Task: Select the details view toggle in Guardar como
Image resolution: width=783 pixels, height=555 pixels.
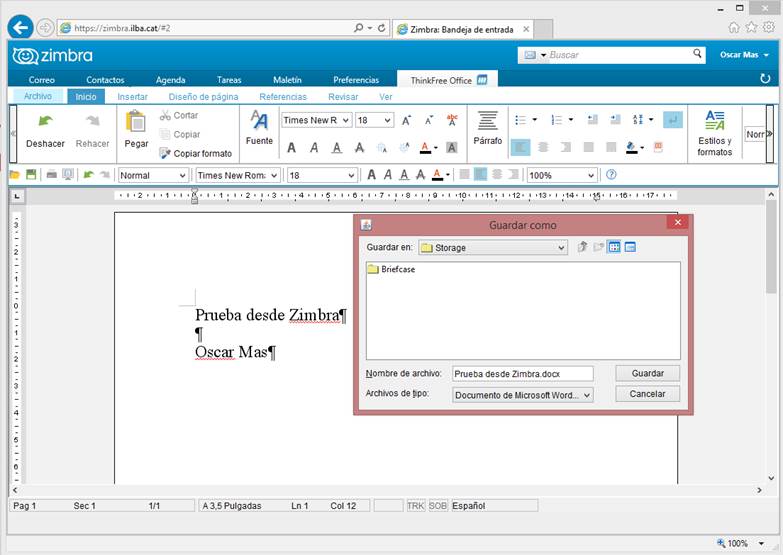Action: tap(630, 247)
